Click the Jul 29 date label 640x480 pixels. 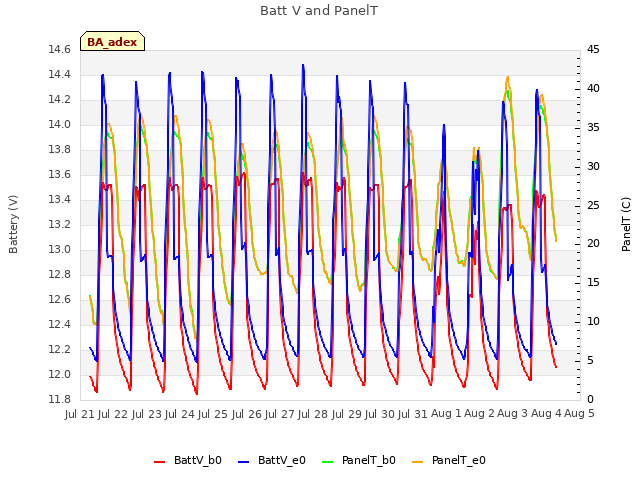[347, 414]
